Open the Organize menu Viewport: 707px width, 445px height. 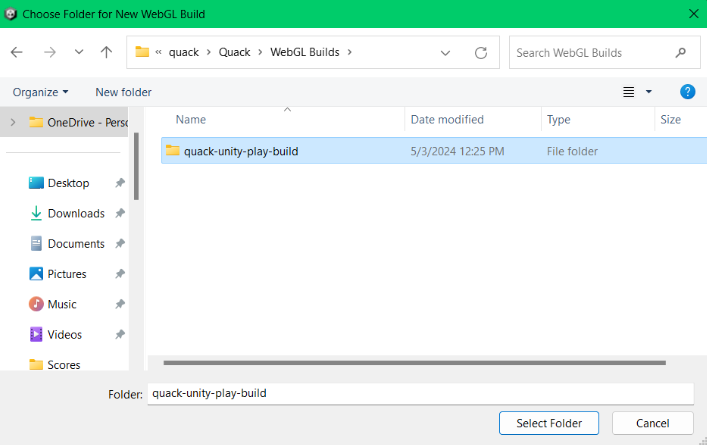tap(41, 92)
